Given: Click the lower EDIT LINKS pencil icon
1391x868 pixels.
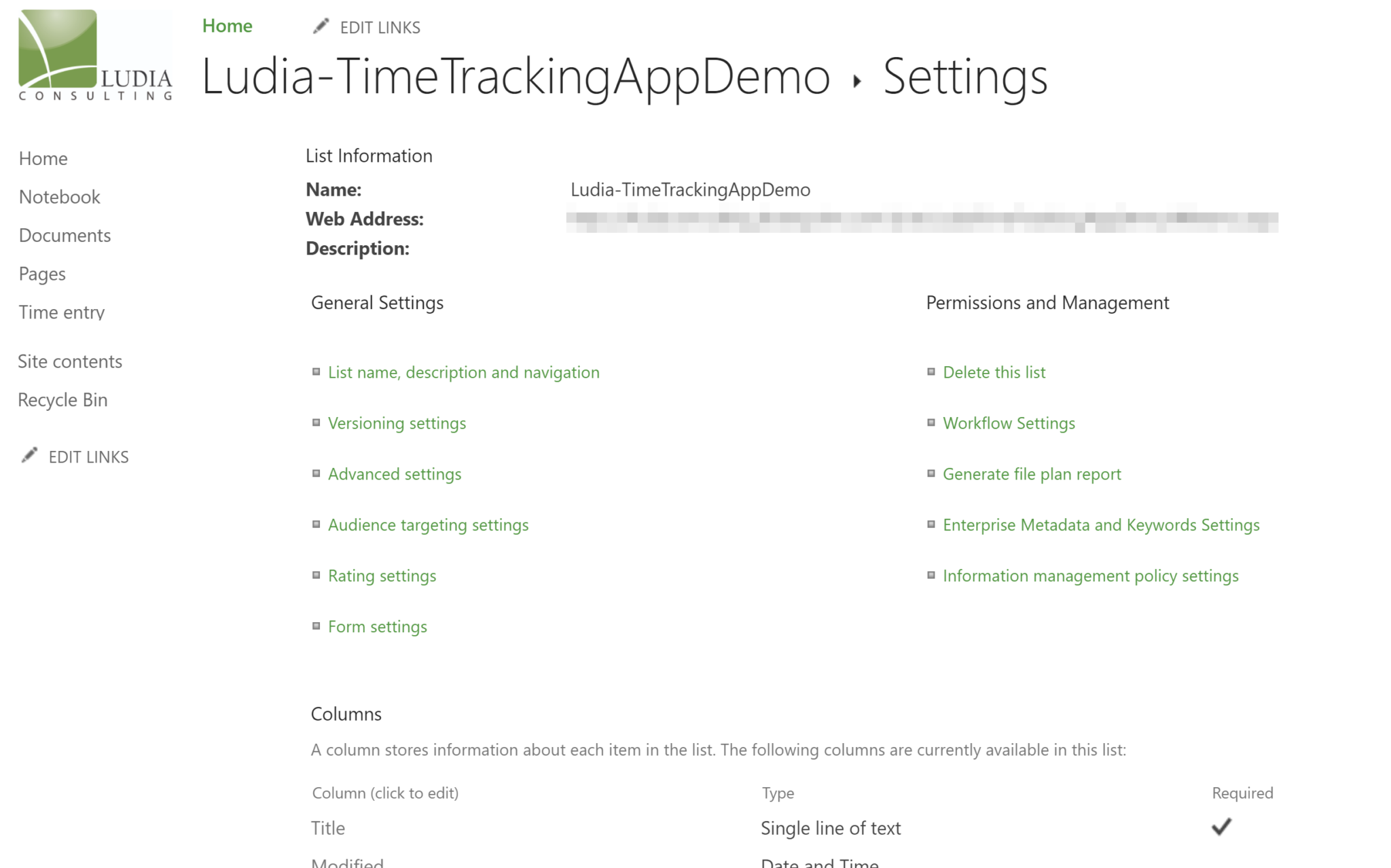Looking at the screenshot, I should coord(29,454).
